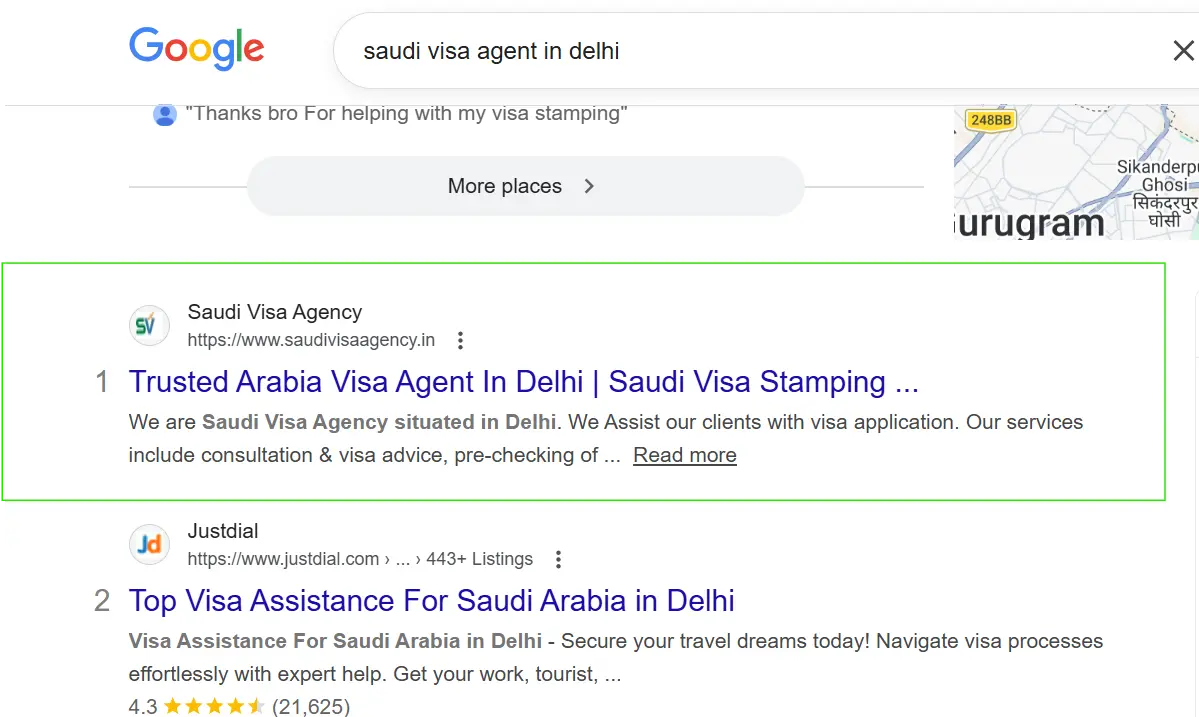Open Trusted Arabia Visa Agent In Delhi link
The width and height of the screenshot is (1199, 717).
523,382
